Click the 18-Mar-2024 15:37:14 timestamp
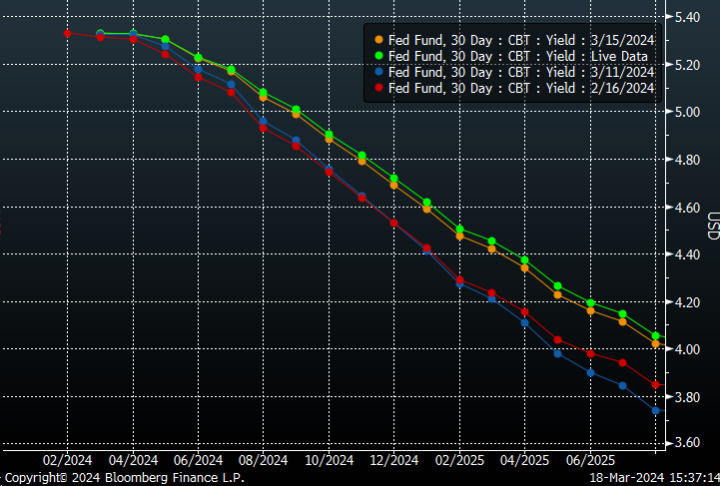 pyautogui.click(x=655, y=478)
